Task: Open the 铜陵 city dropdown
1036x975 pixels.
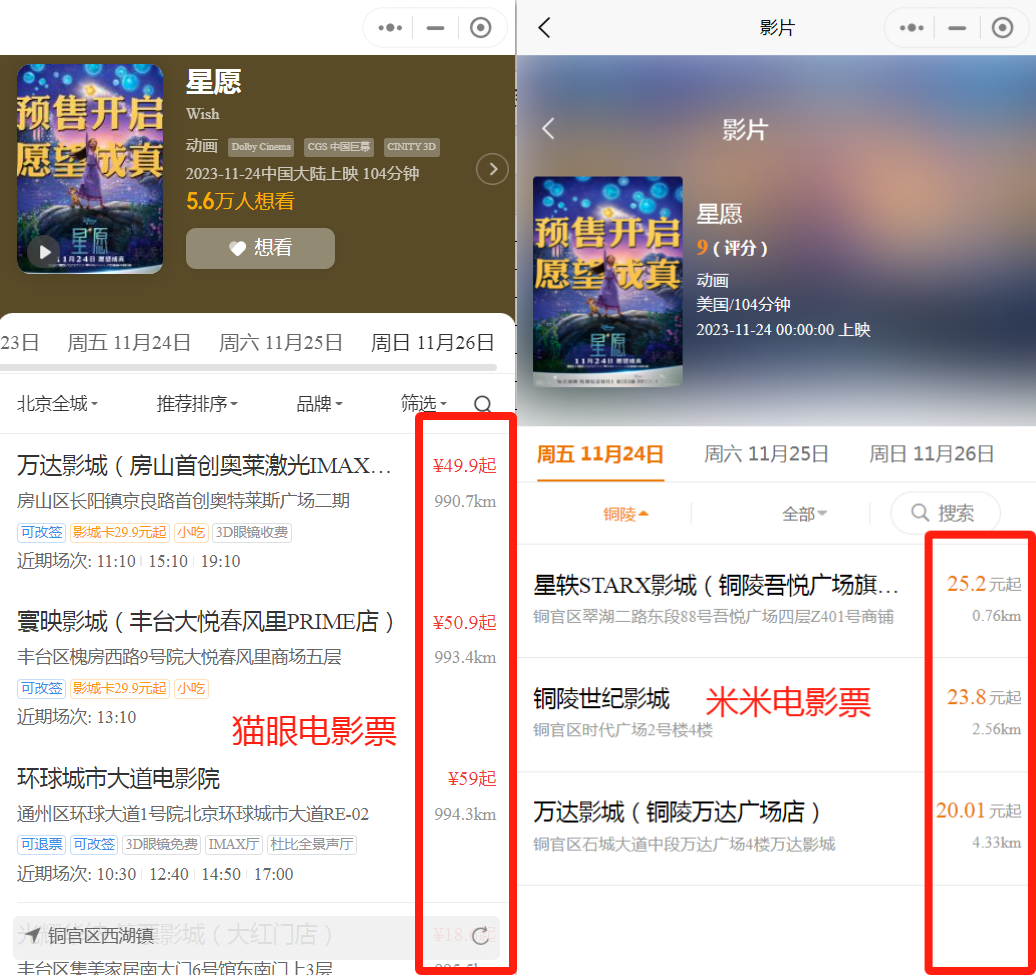Action: [x=625, y=513]
